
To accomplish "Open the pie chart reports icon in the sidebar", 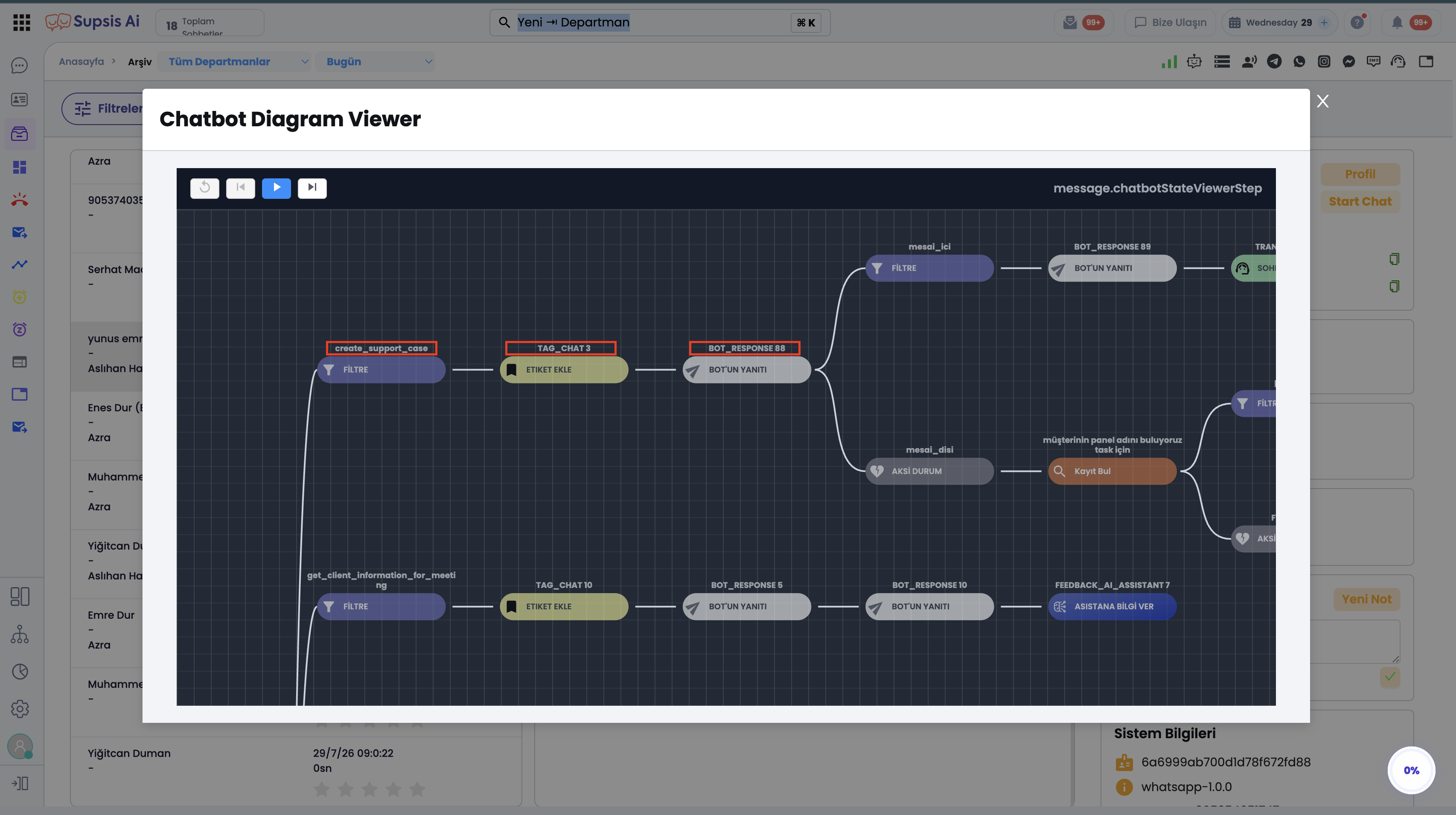I will [20, 672].
